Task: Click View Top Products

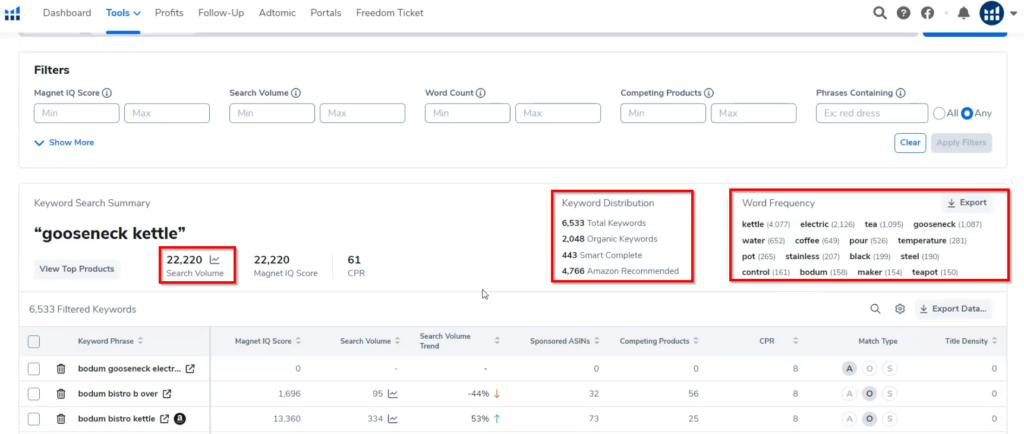Action: tap(77, 269)
